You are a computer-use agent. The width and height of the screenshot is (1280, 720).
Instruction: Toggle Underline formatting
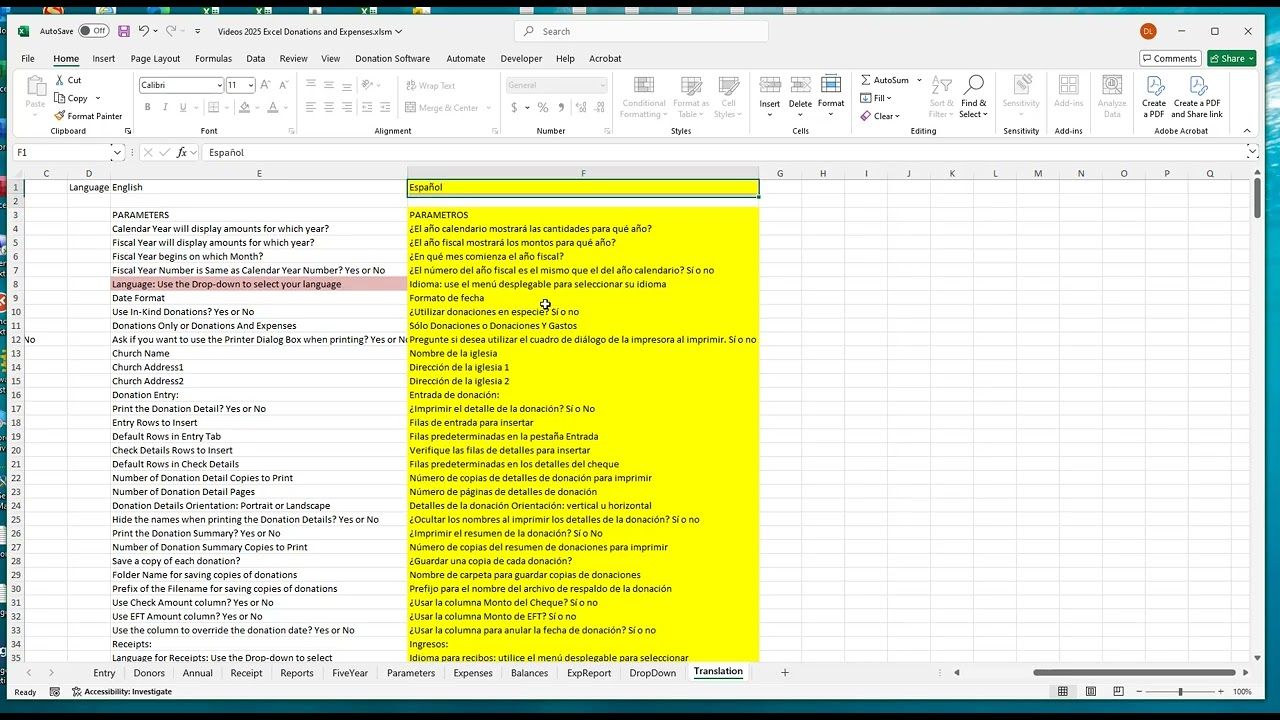(182, 107)
